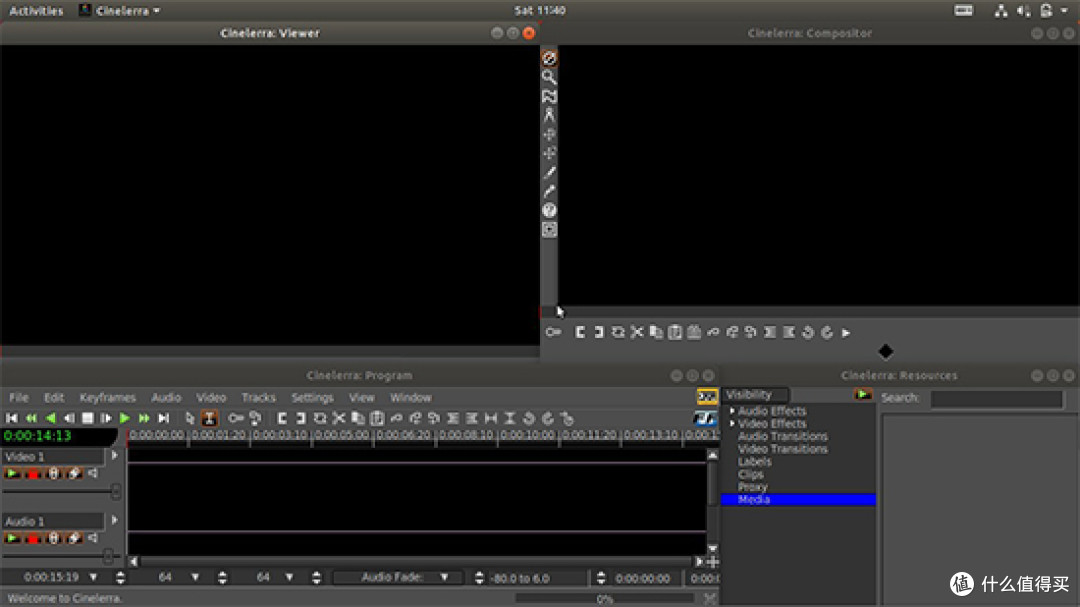Toggle mute on the Video 1 track

pyautogui.click(x=94, y=474)
